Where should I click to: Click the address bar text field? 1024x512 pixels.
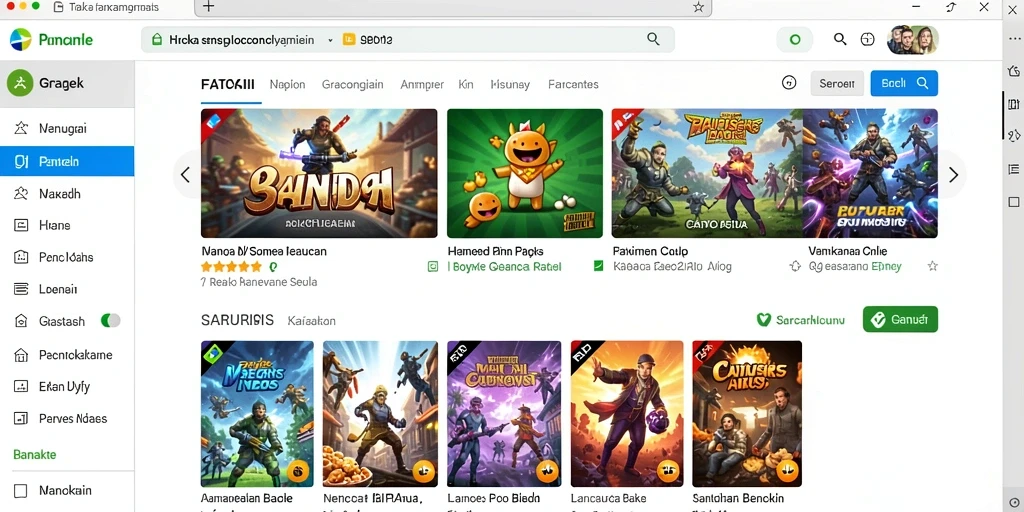[408, 40]
